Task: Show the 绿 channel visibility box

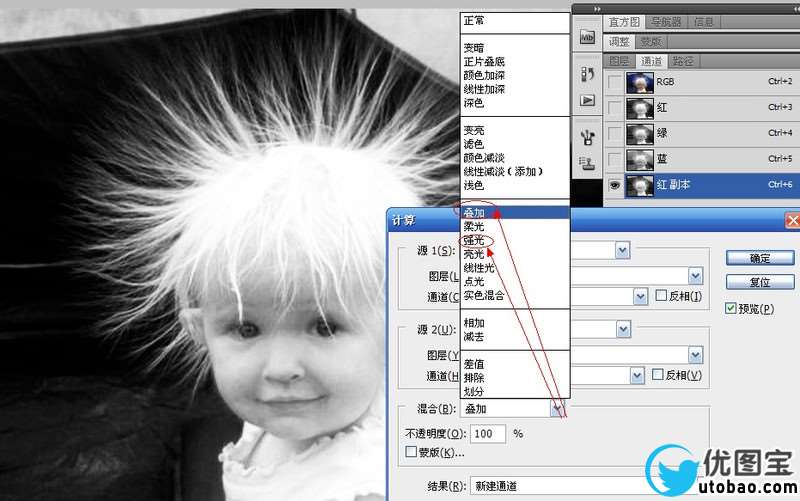Action: tap(615, 134)
